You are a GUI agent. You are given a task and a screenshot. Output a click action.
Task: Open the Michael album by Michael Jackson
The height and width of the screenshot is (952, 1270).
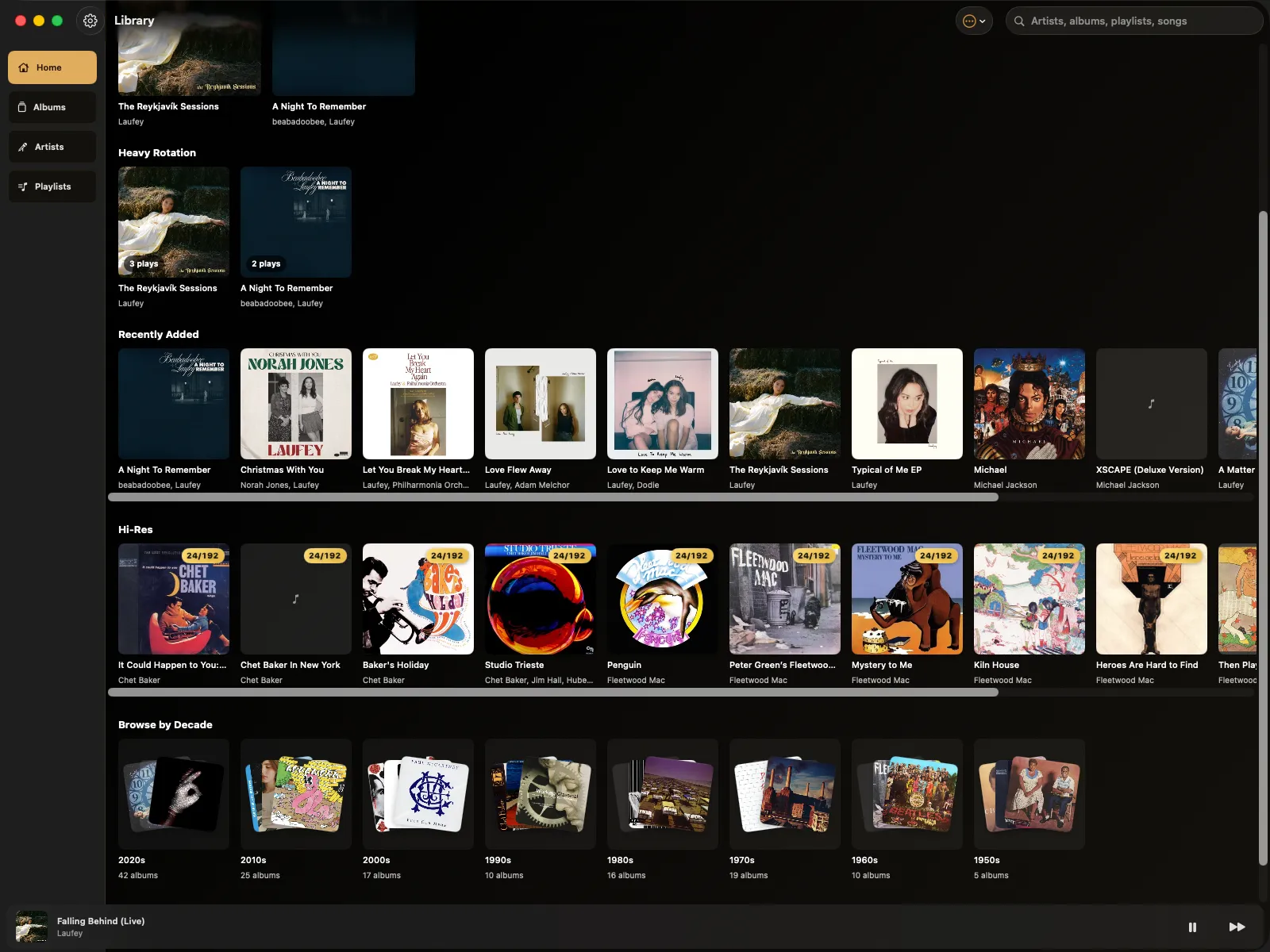click(x=1029, y=404)
